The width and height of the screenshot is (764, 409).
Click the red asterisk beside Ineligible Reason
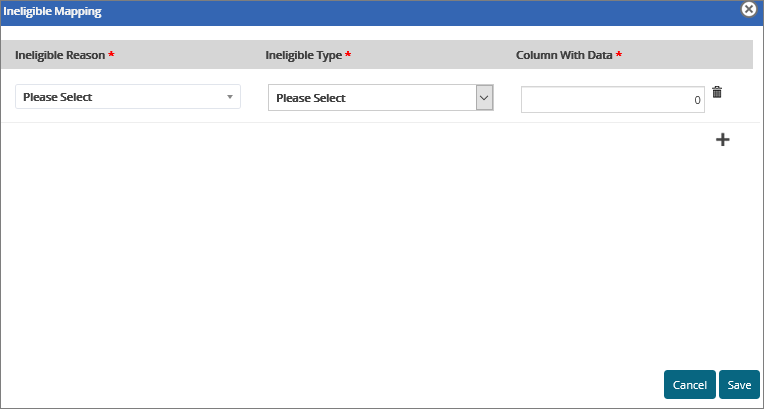(111, 55)
